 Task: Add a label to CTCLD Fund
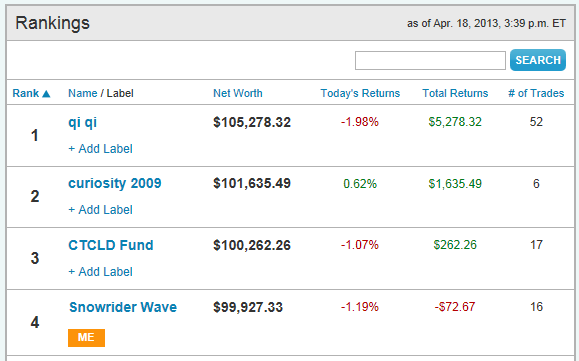click(x=100, y=272)
